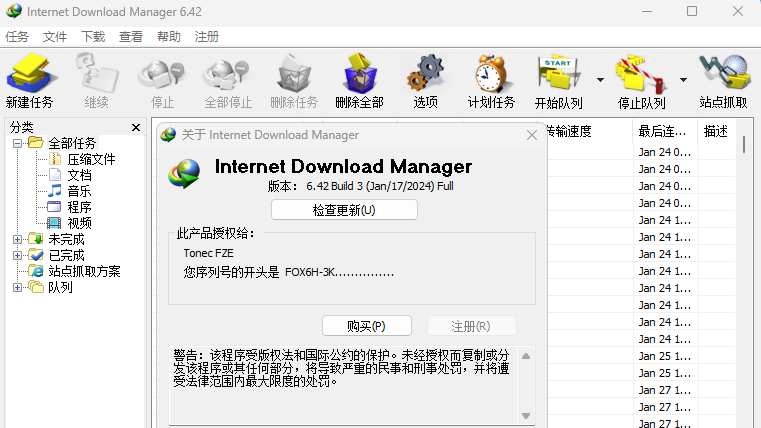
Task: Click the 文档 page icon
Action: pos(55,175)
